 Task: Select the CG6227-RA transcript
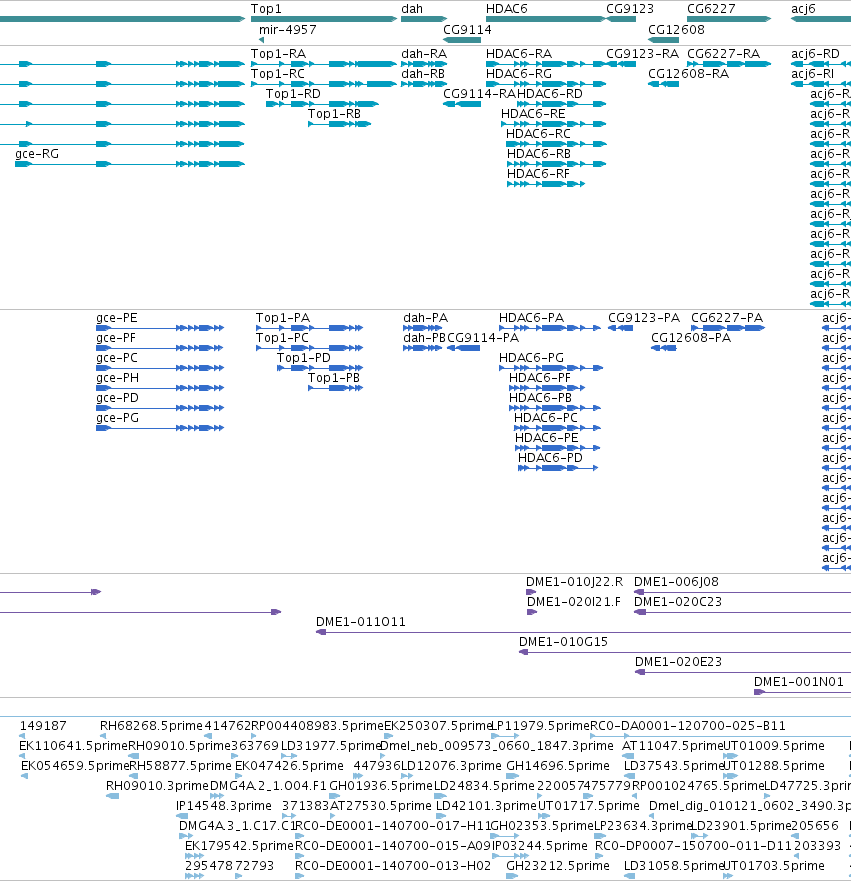click(729, 64)
